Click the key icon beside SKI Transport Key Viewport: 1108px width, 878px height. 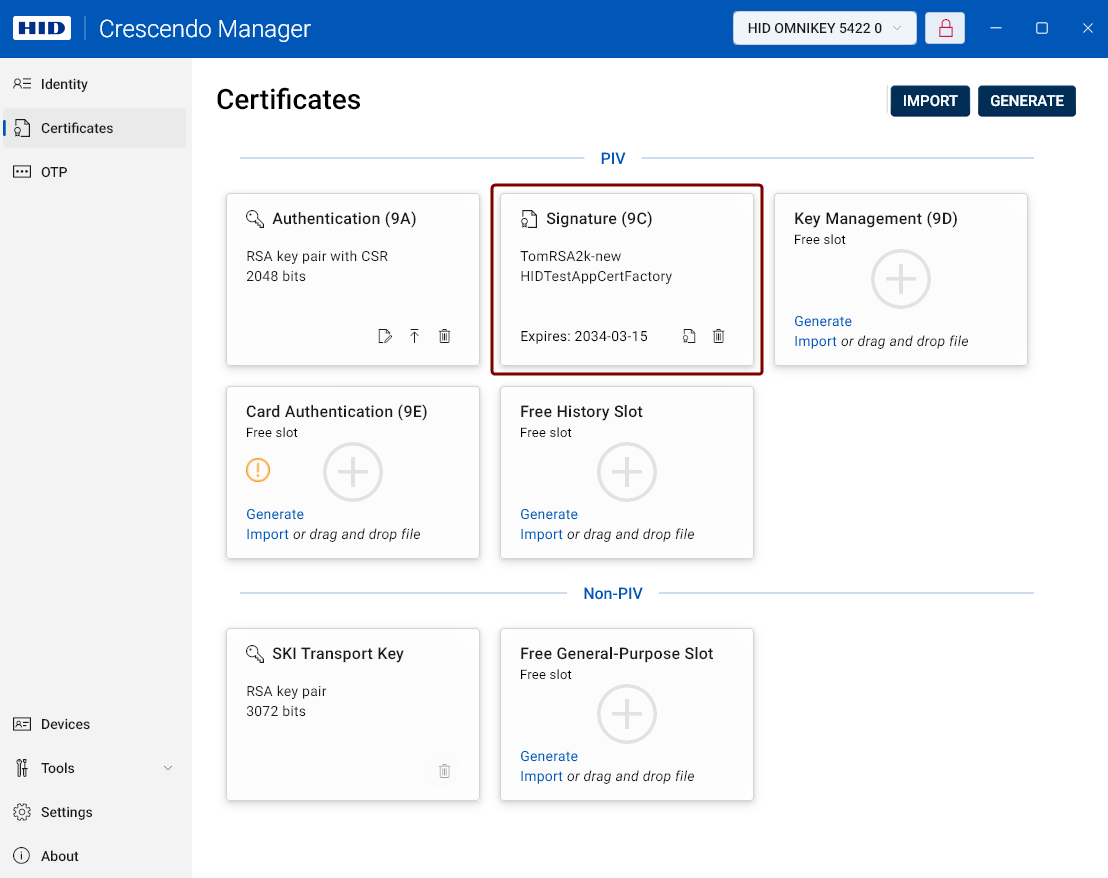(255, 653)
